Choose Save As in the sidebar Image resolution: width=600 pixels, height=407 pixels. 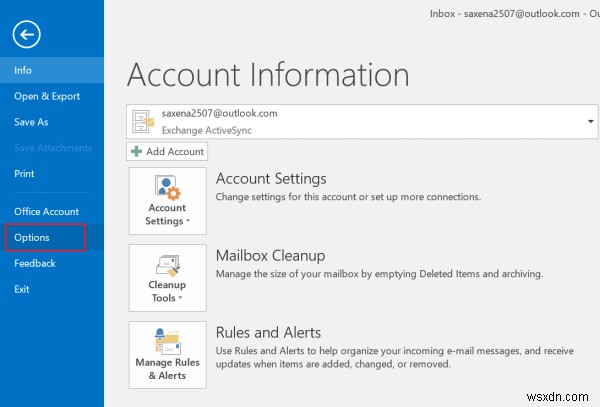point(31,122)
